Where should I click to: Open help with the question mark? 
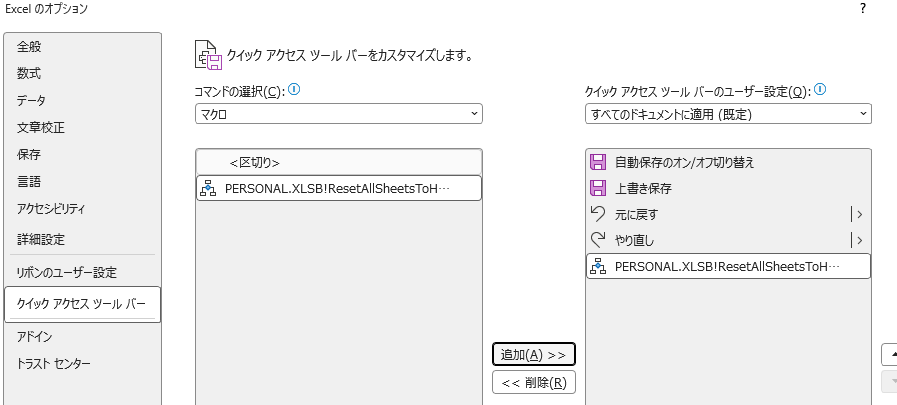(863, 9)
